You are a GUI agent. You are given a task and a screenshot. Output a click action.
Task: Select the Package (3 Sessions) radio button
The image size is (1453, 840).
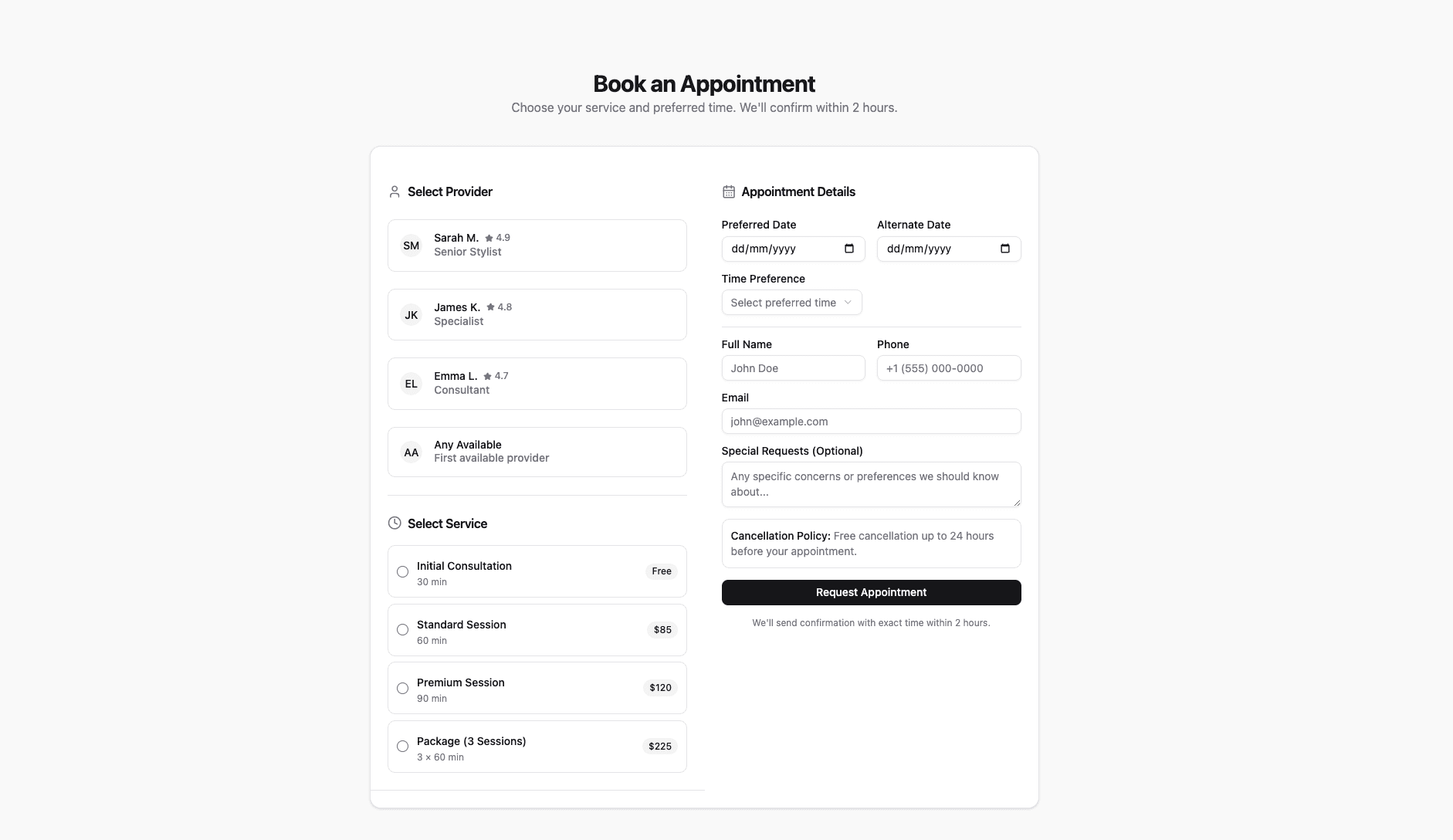(x=402, y=747)
